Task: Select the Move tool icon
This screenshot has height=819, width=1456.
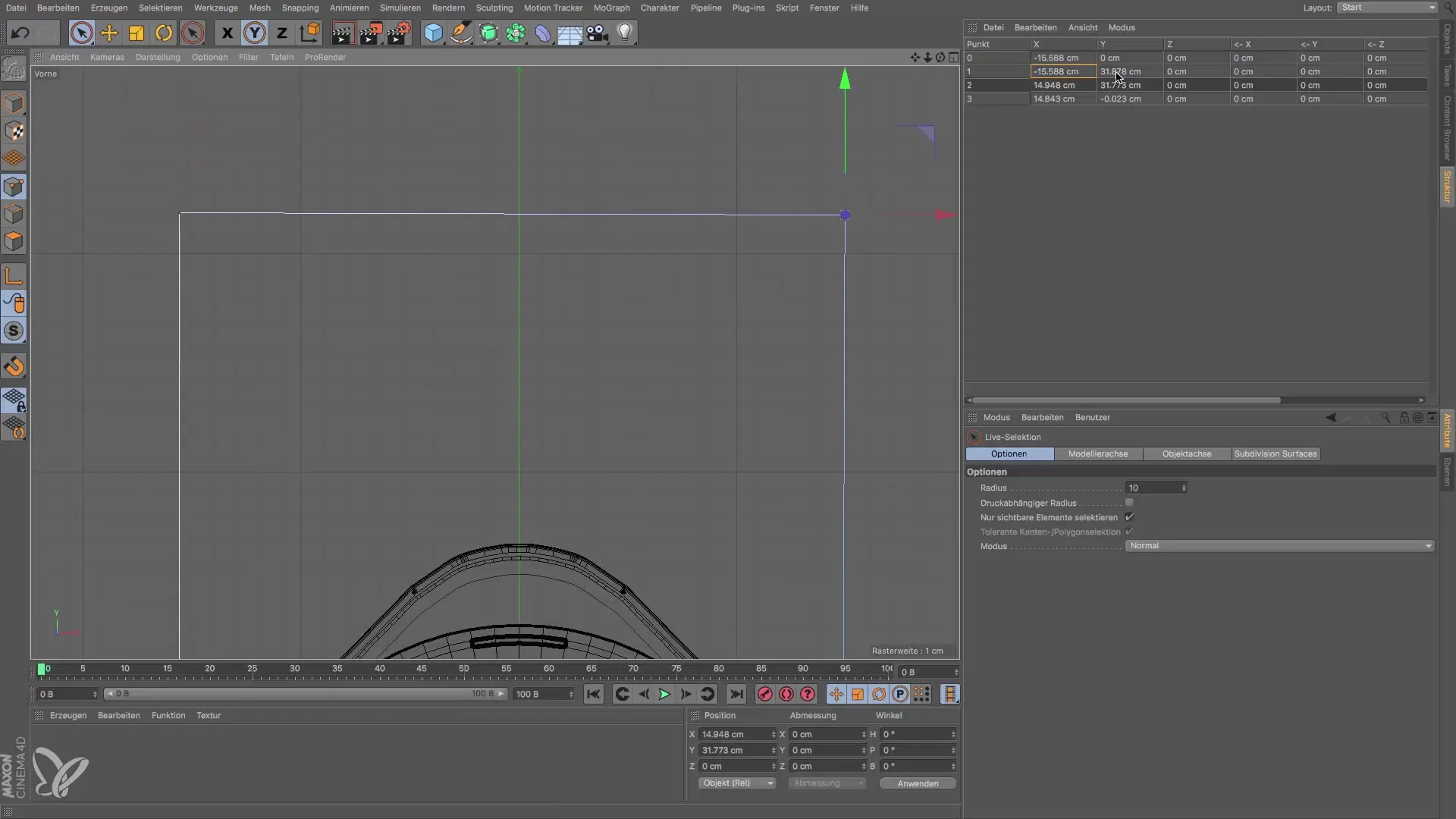Action: click(109, 33)
